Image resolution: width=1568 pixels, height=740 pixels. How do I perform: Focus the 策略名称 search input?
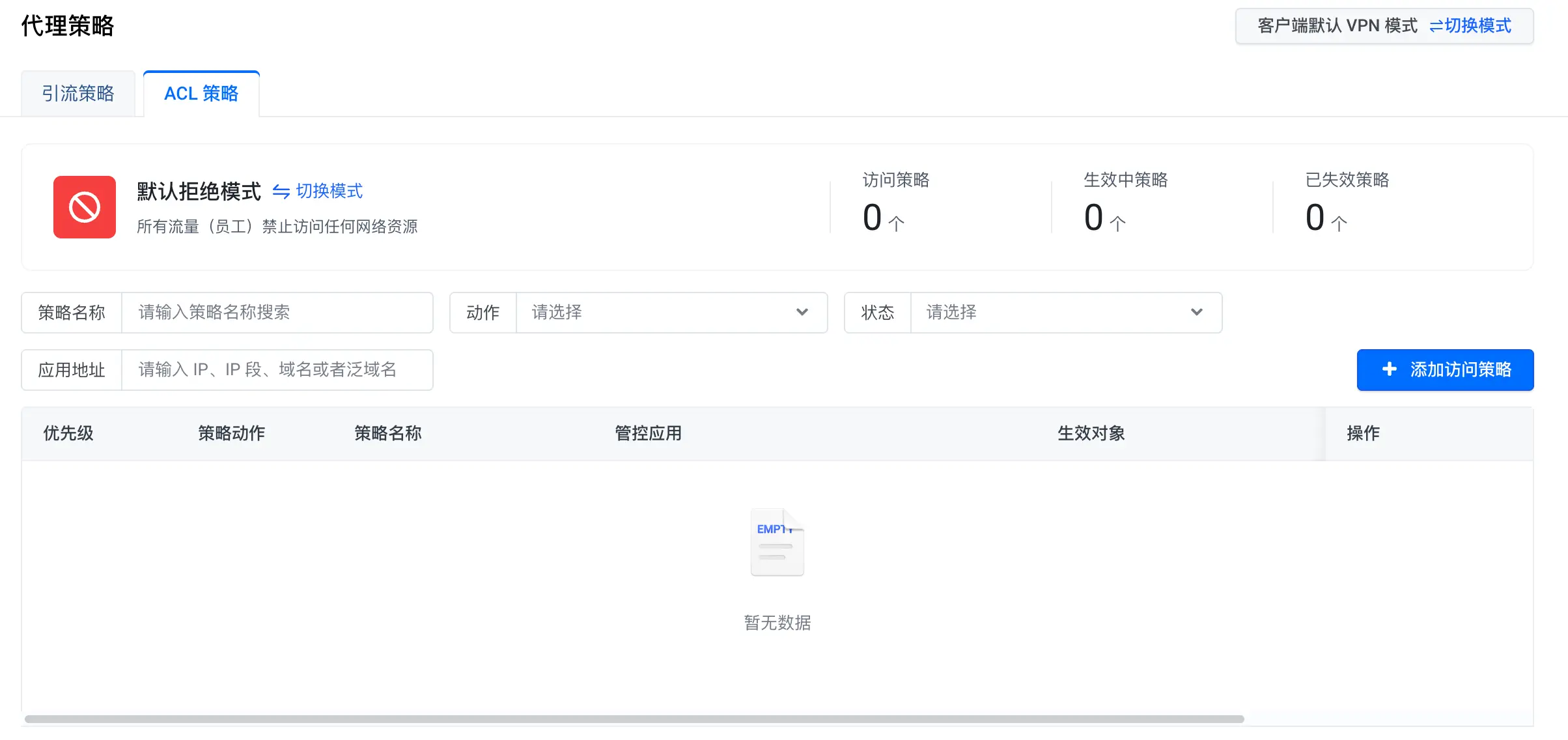(x=277, y=313)
